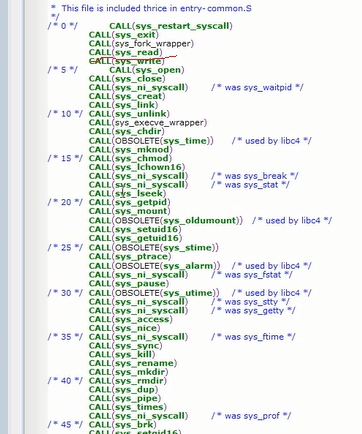Follow the sys_unlink identifier
The height and width of the screenshot is (434, 362).
pos(141,114)
